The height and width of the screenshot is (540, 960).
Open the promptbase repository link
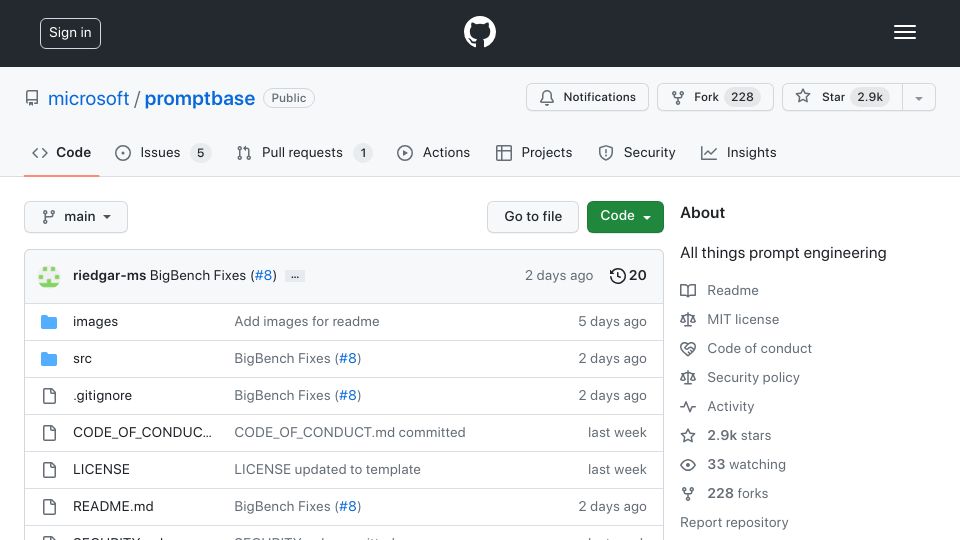coord(200,98)
